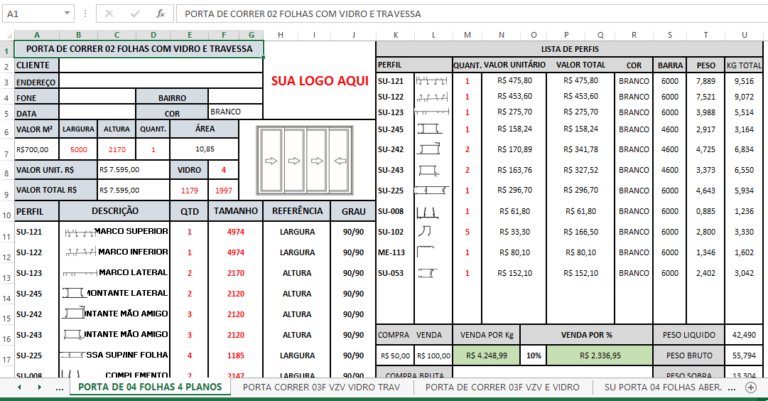Click the ALTURA reference cell for SU-123

coord(297,273)
